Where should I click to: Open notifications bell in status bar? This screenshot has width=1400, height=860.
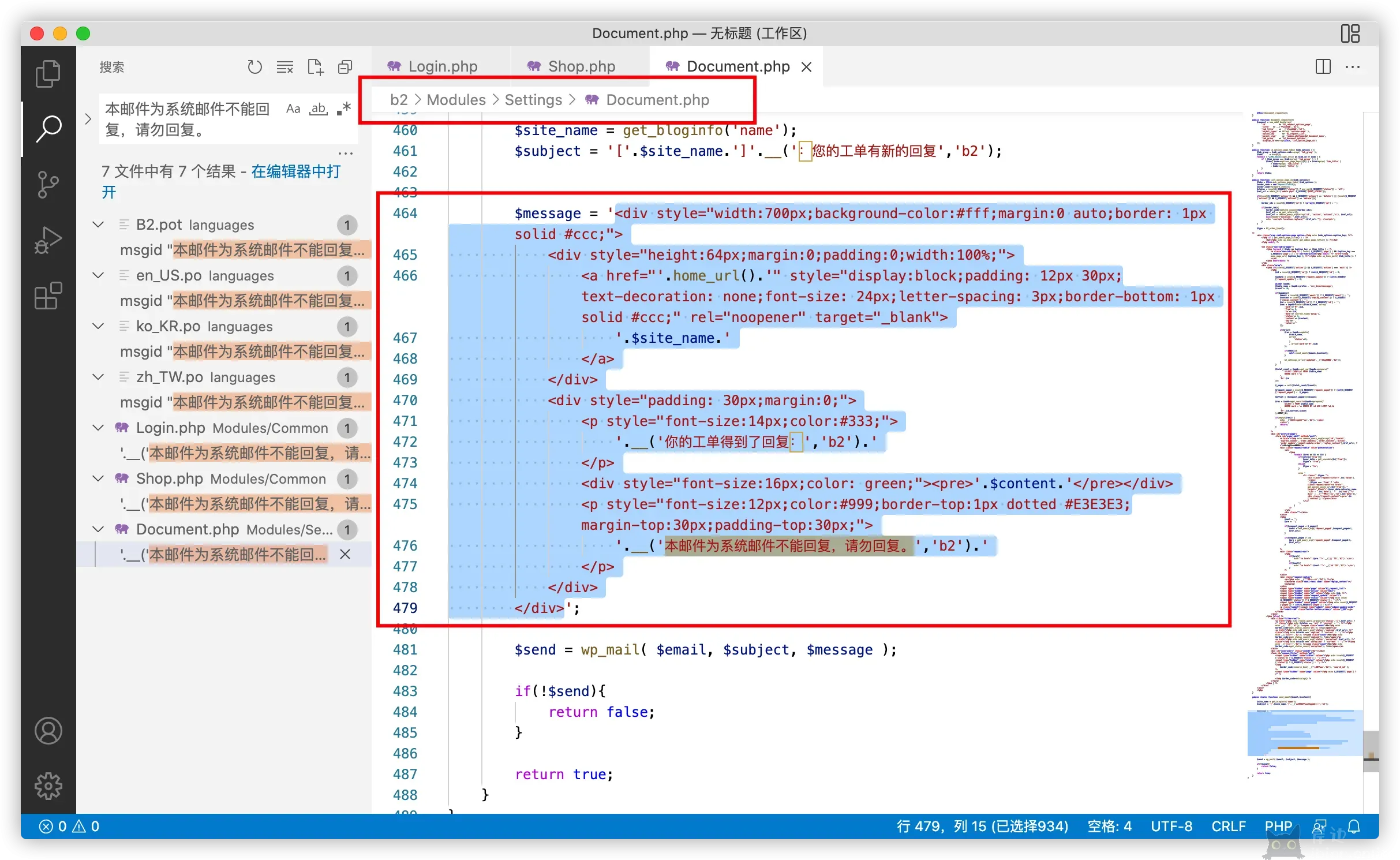[1355, 826]
